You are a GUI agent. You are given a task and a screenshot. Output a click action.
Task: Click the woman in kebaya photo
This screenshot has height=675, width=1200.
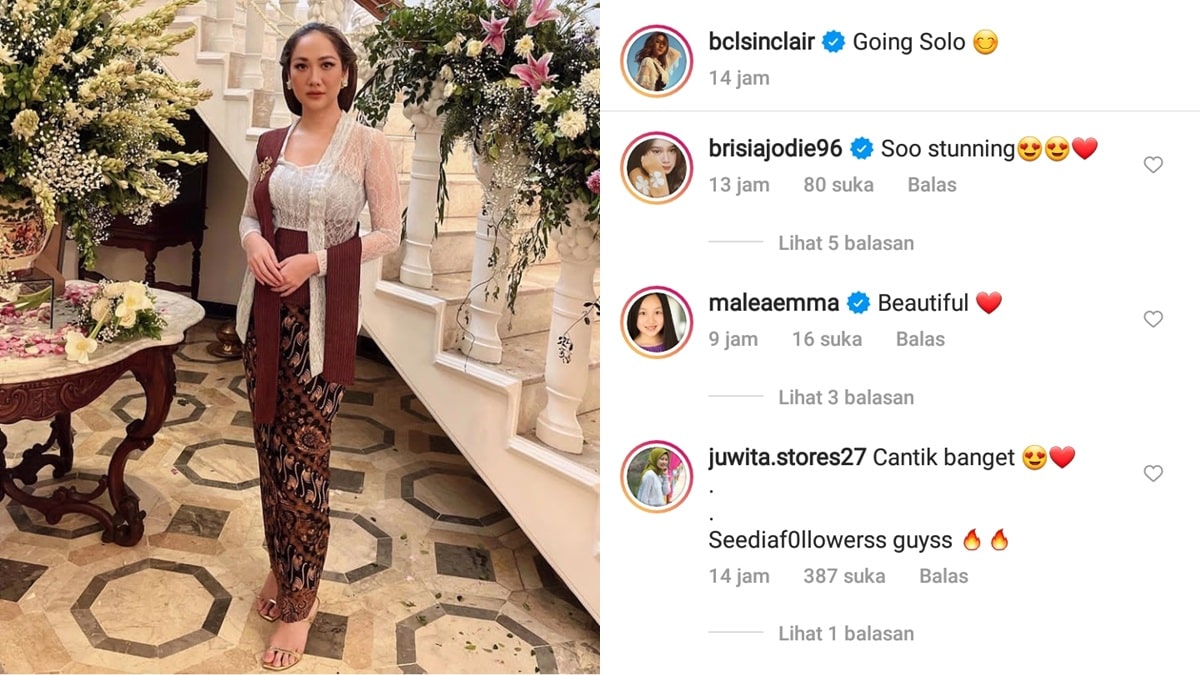[x=300, y=337]
